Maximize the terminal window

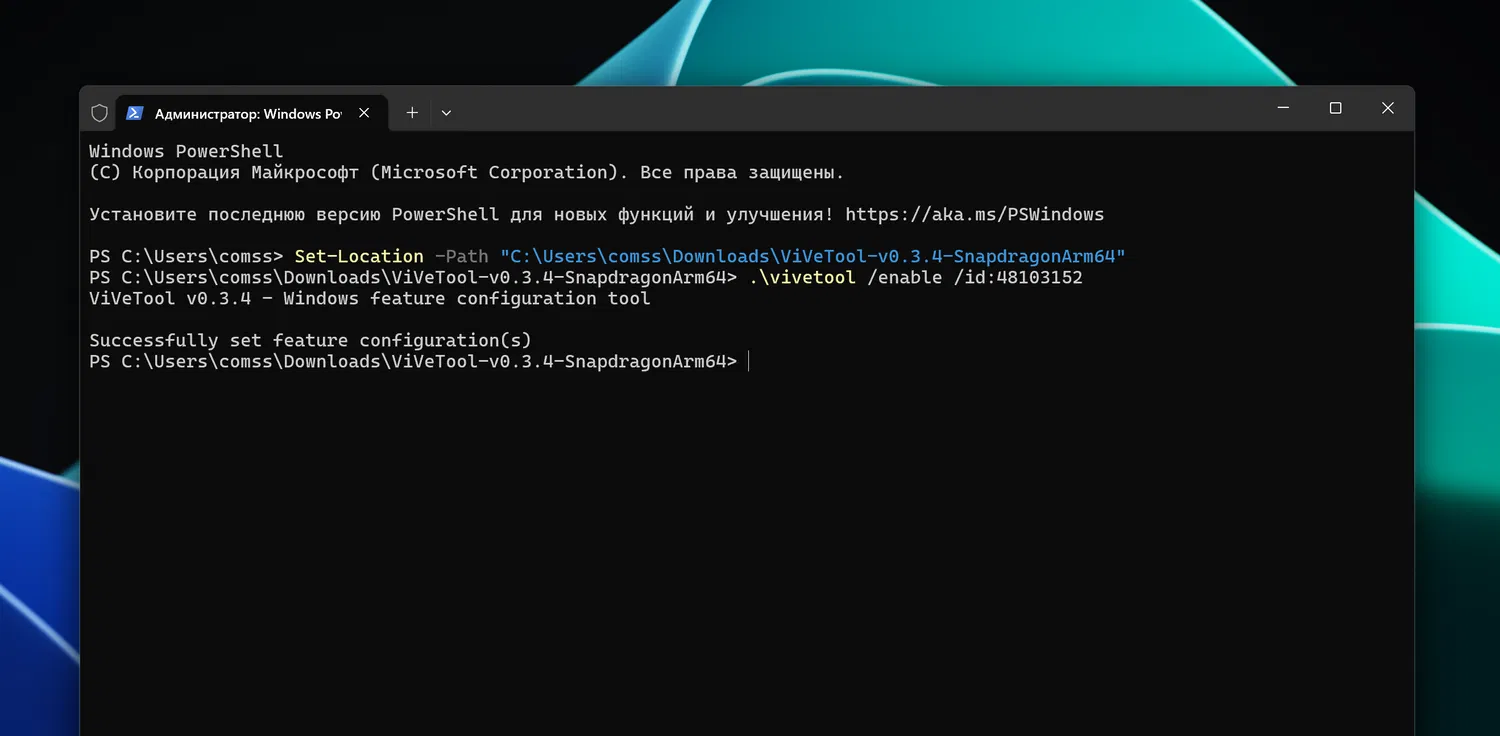(1335, 108)
